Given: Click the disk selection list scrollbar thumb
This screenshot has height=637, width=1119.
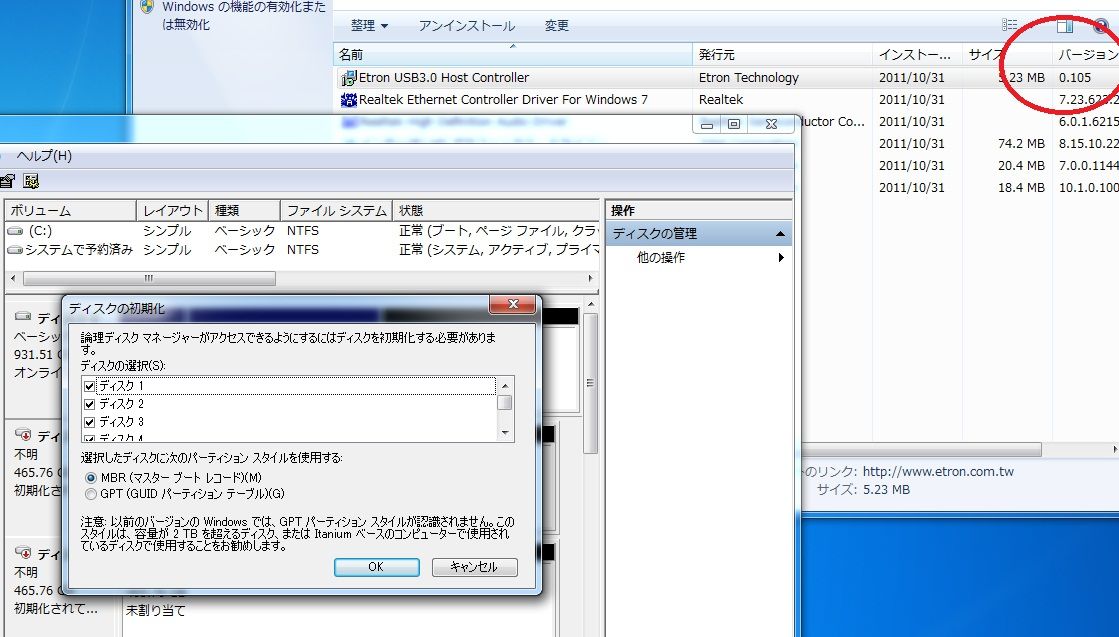Looking at the screenshot, I should tap(505, 403).
